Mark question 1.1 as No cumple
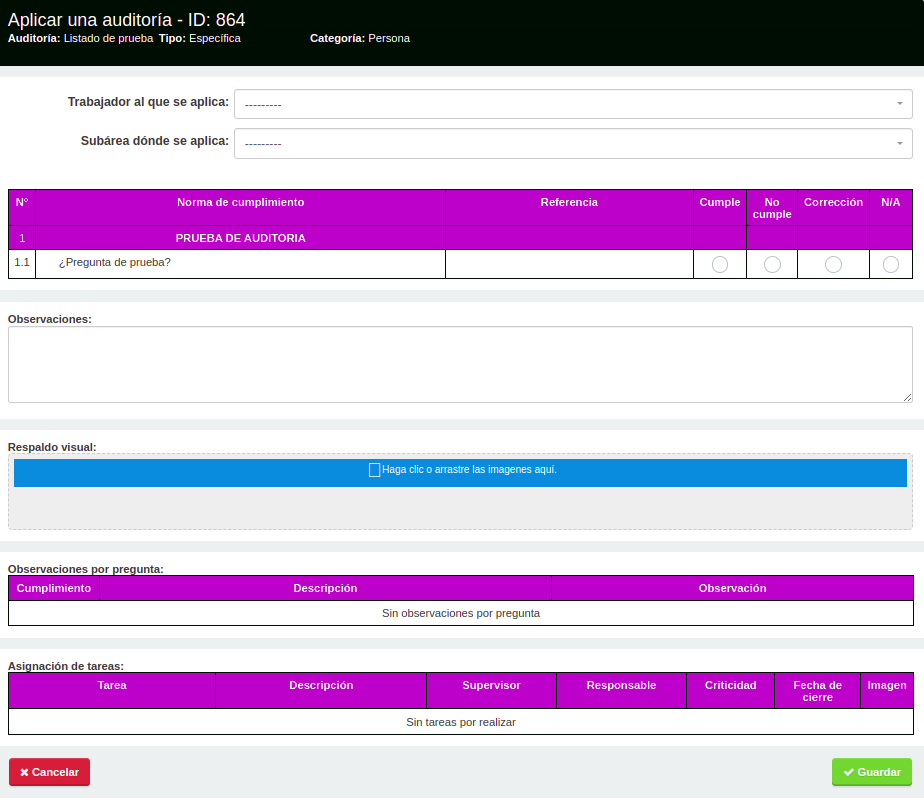Screen dimensions: 924x798 click(x=772, y=265)
